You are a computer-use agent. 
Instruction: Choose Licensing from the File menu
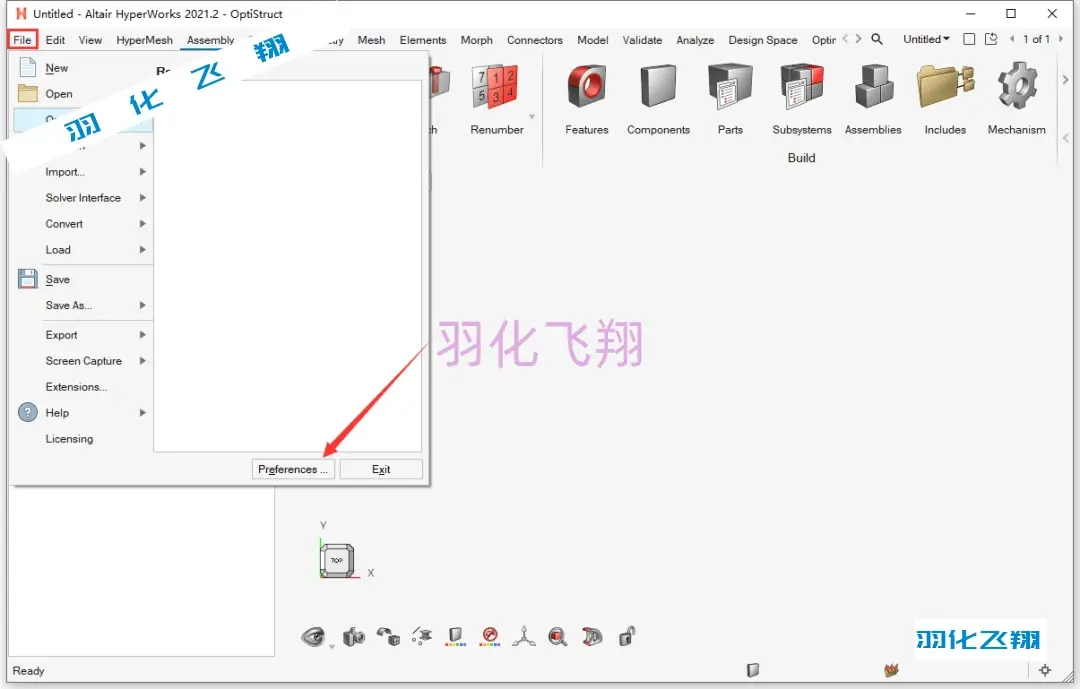point(69,439)
